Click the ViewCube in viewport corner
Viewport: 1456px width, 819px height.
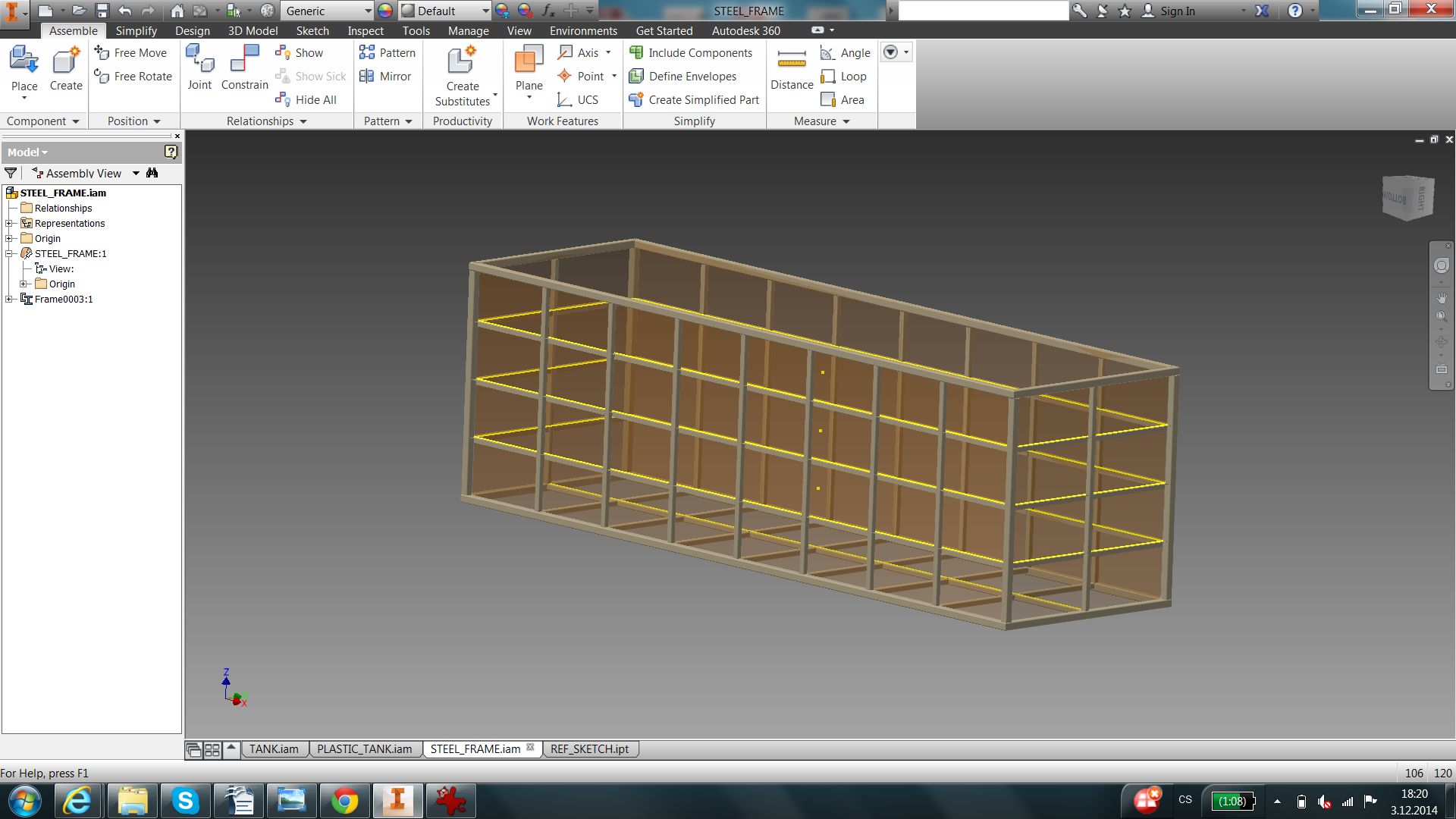coord(1407,197)
